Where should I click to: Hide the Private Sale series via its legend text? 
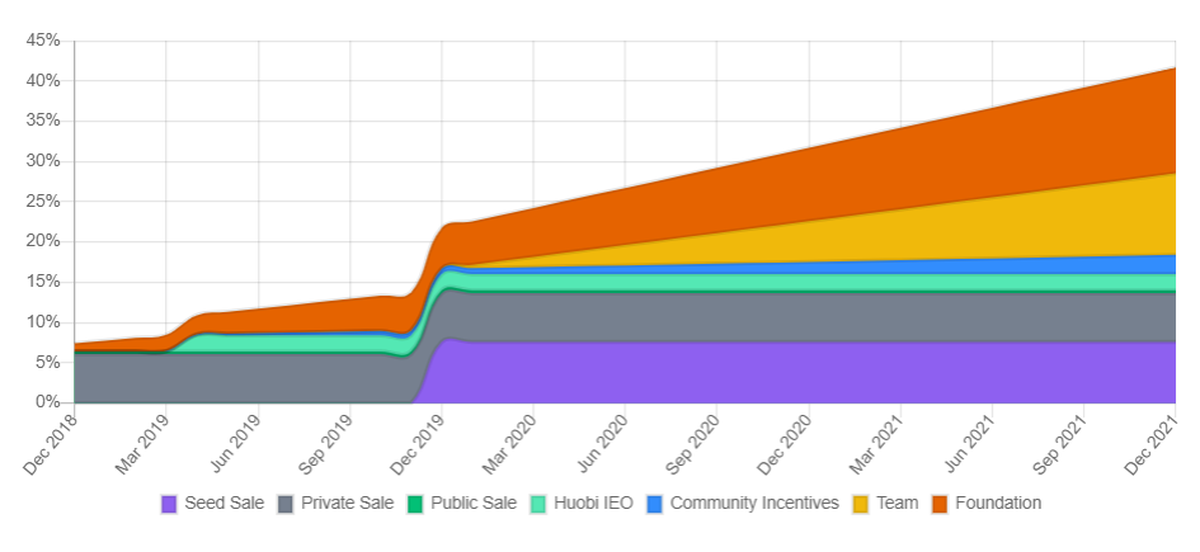click(346, 503)
